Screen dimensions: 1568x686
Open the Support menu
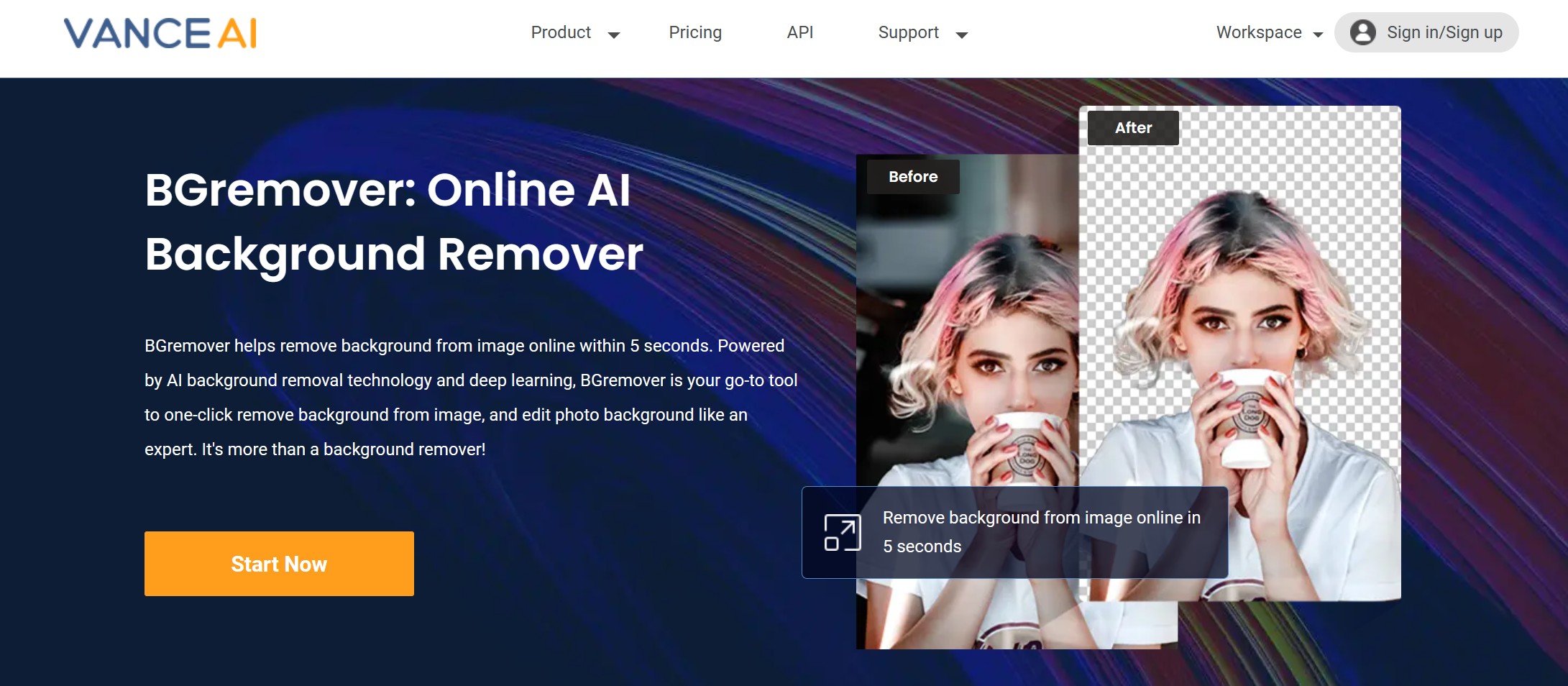point(908,32)
